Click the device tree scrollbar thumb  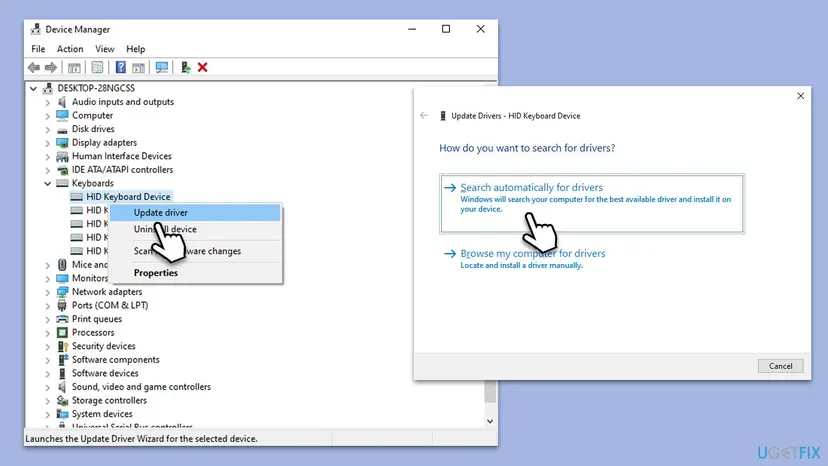(490, 390)
